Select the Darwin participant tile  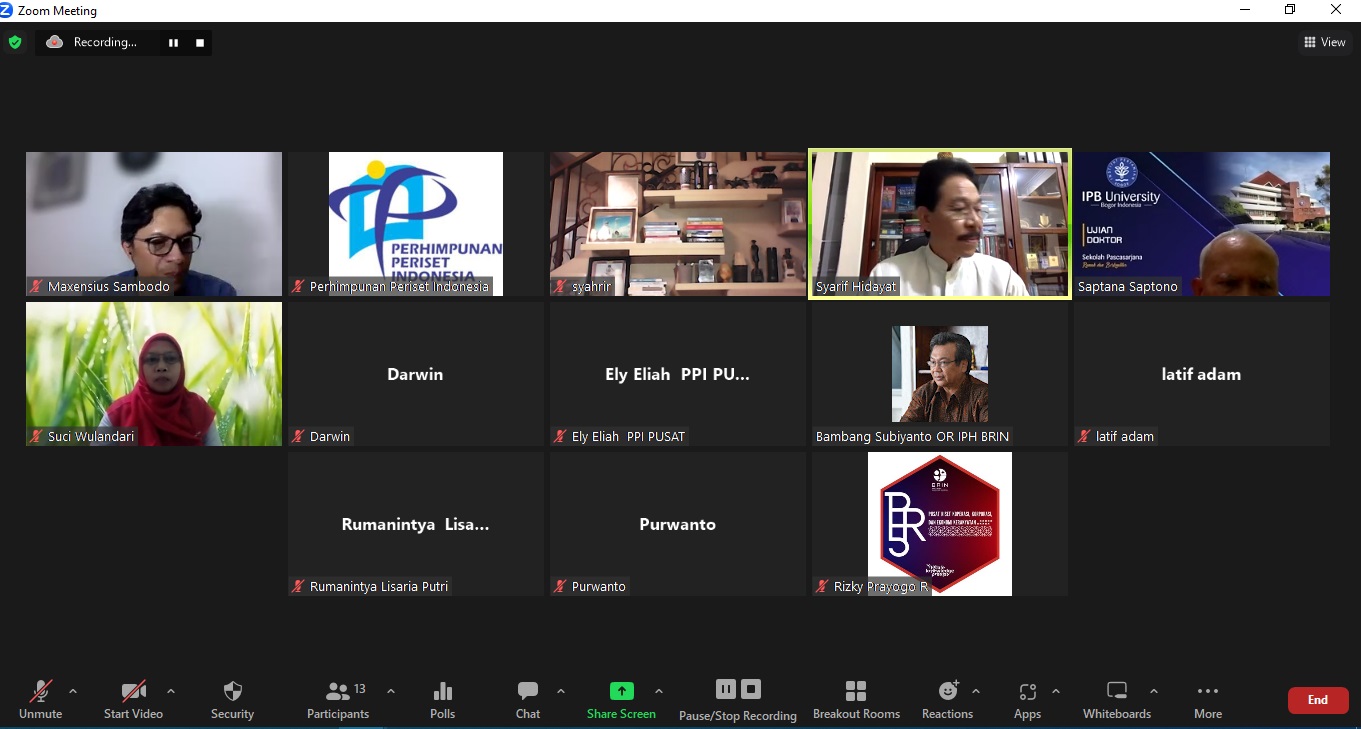416,374
